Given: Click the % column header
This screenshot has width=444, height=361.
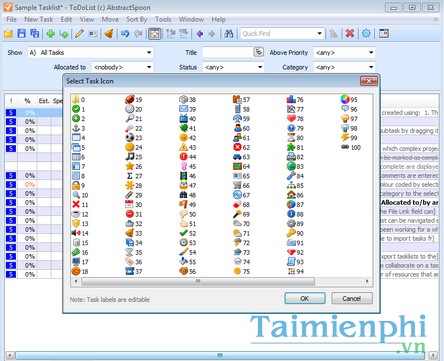Looking at the screenshot, I should 27,101.
